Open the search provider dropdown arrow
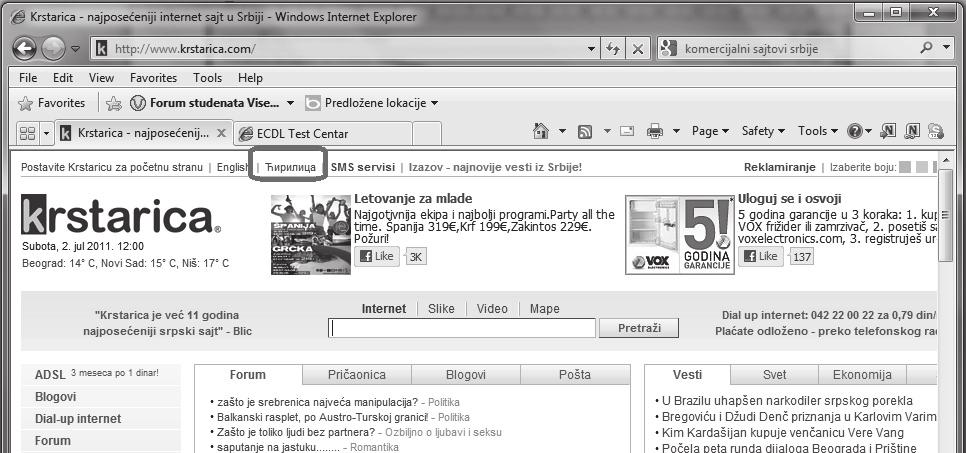The width and height of the screenshot is (966, 453). 946,47
